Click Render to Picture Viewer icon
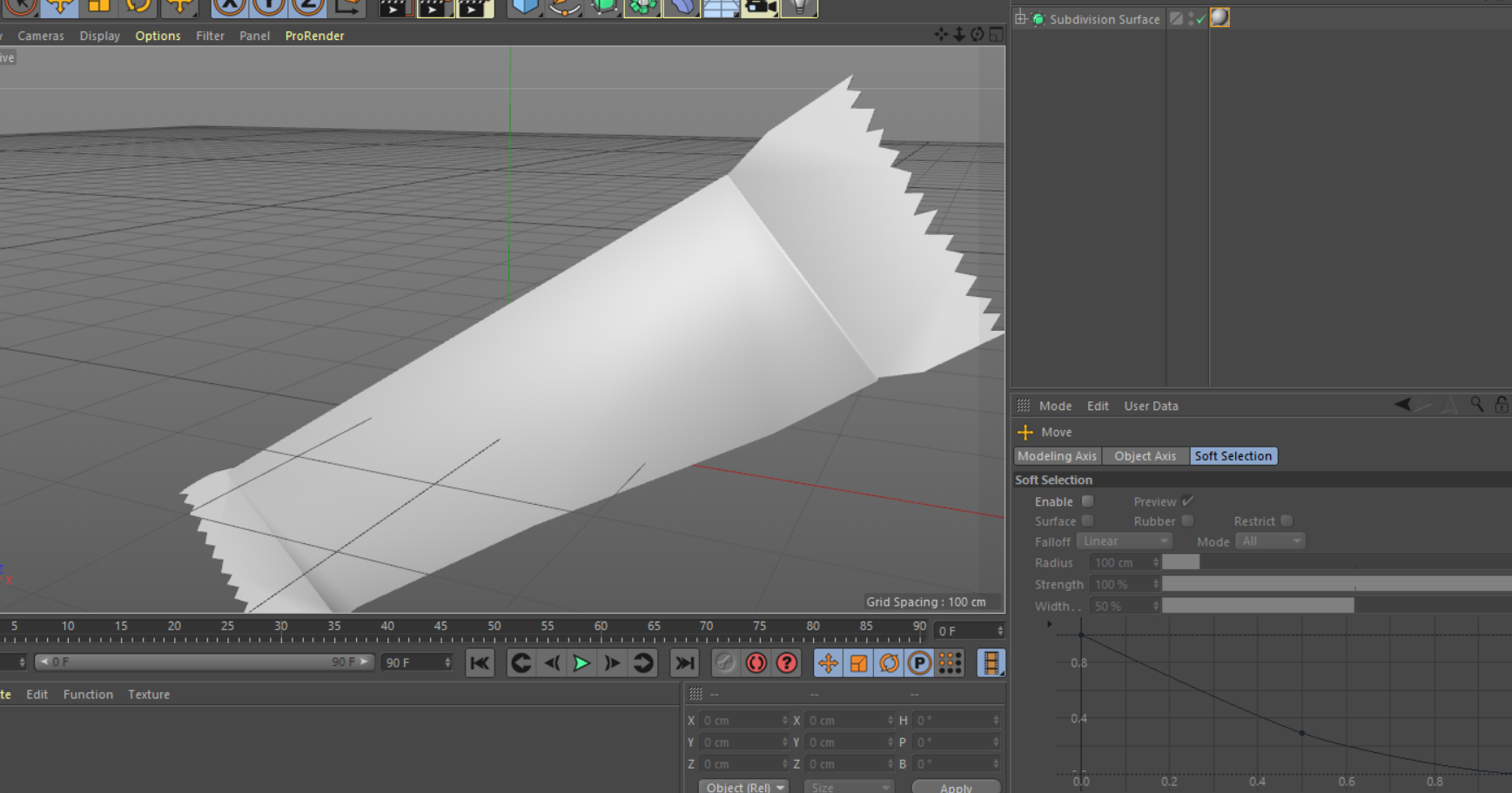The width and height of the screenshot is (1512, 793). coord(434,7)
